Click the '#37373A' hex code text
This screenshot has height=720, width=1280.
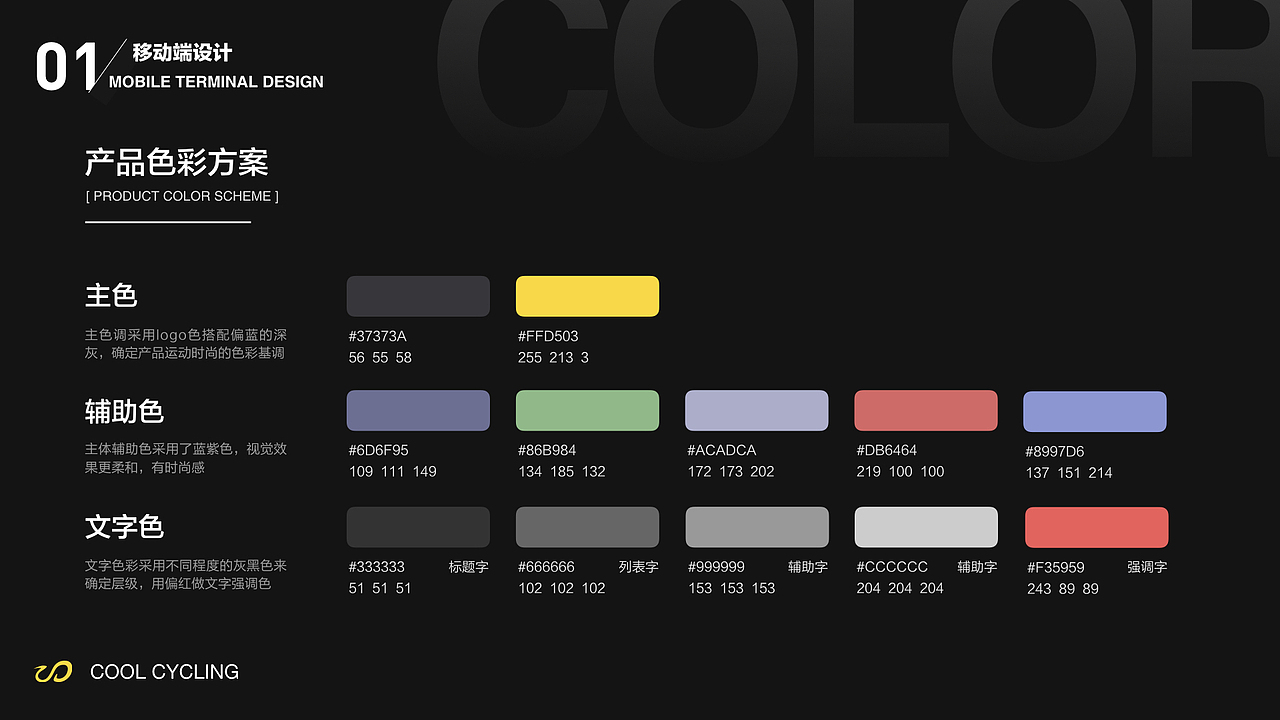point(378,336)
